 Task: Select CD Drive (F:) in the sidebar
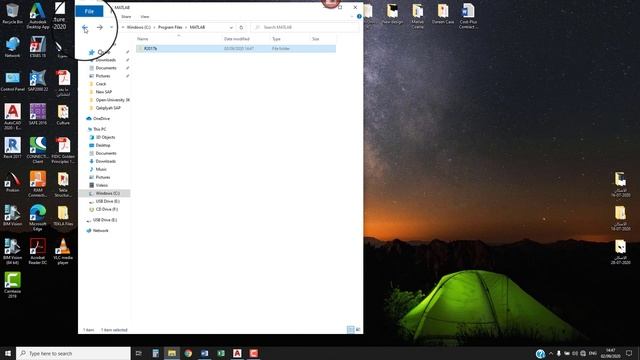pyautogui.click(x=107, y=209)
